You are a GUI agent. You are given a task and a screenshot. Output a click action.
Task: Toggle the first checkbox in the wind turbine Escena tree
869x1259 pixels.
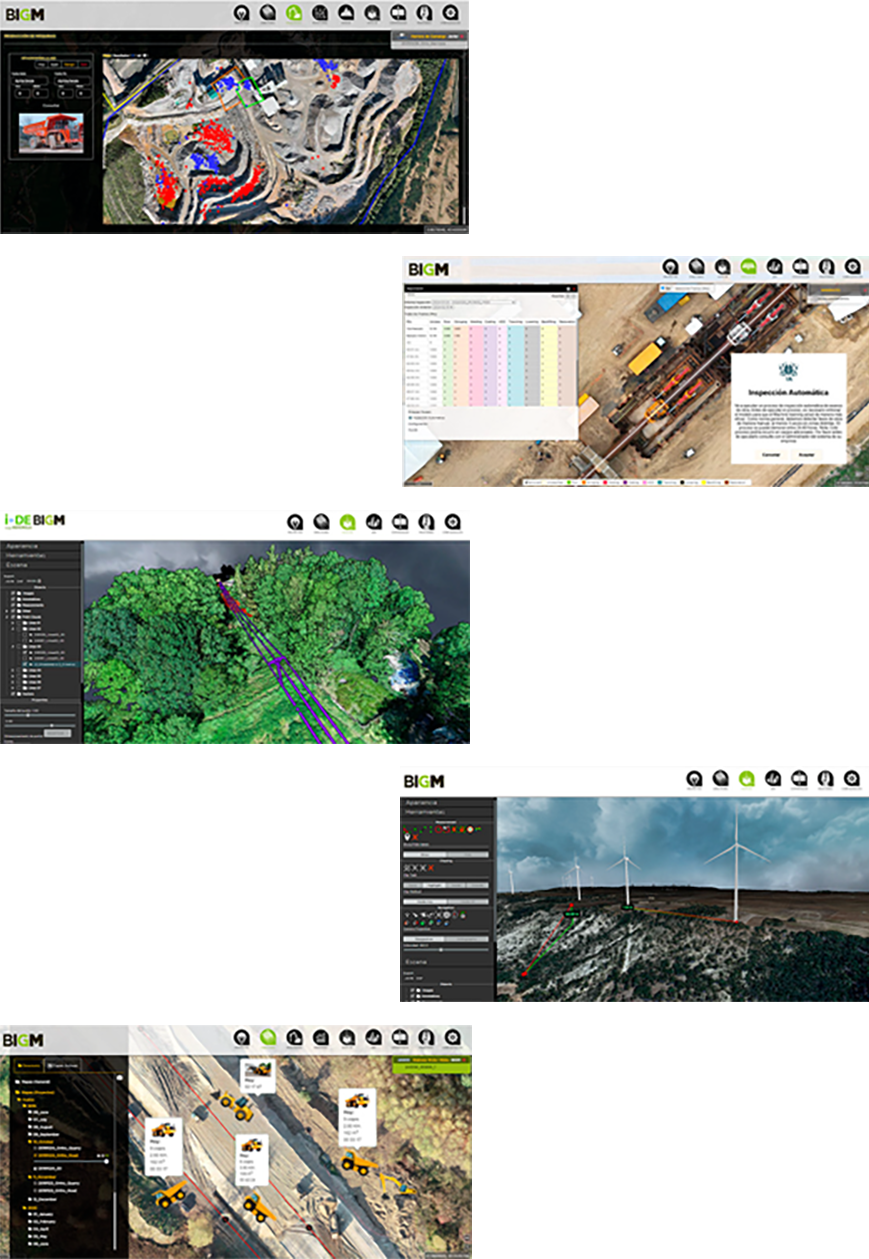click(414, 989)
